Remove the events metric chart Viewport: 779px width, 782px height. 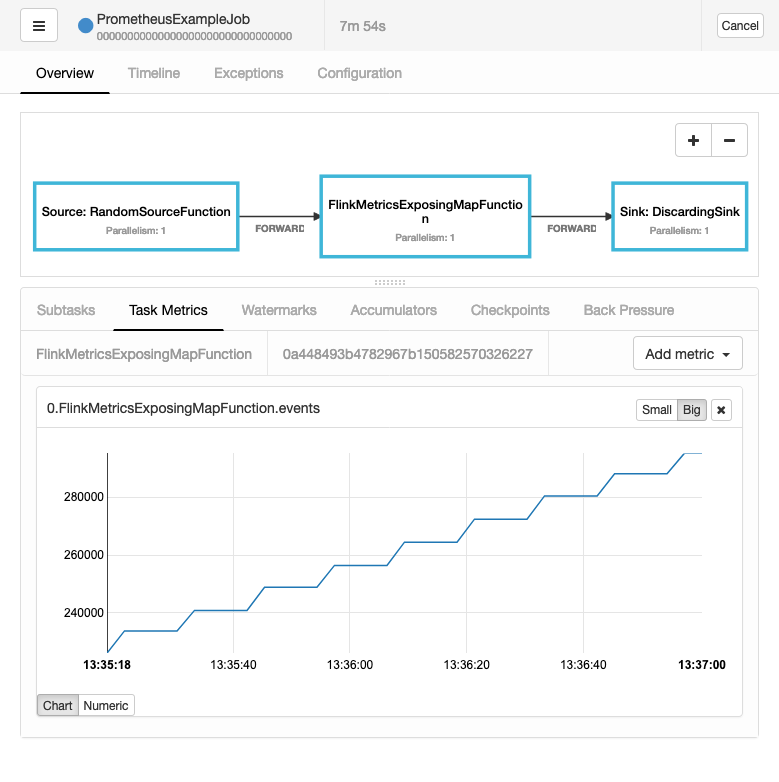click(721, 409)
